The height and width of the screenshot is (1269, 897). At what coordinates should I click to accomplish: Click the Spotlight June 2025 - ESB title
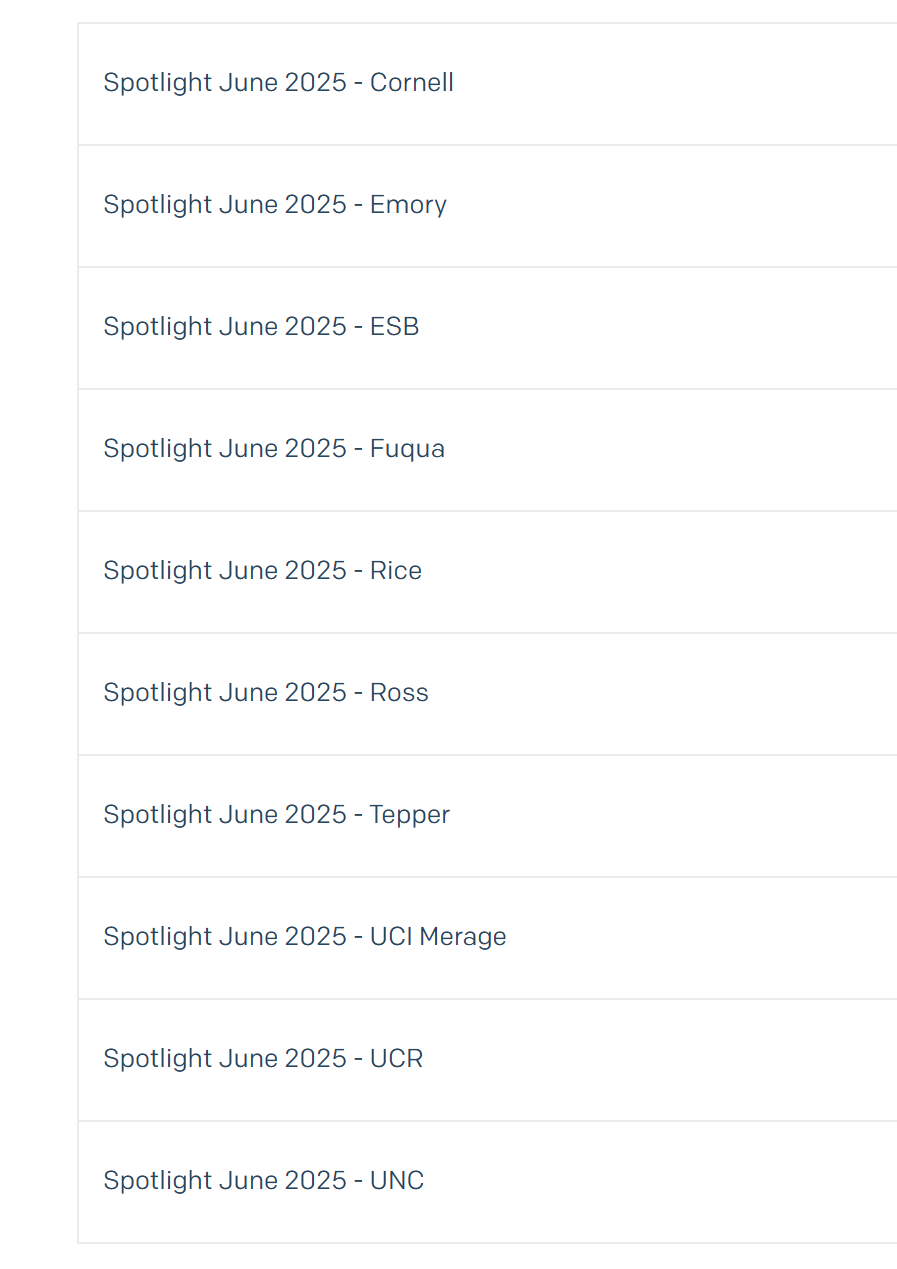(261, 327)
